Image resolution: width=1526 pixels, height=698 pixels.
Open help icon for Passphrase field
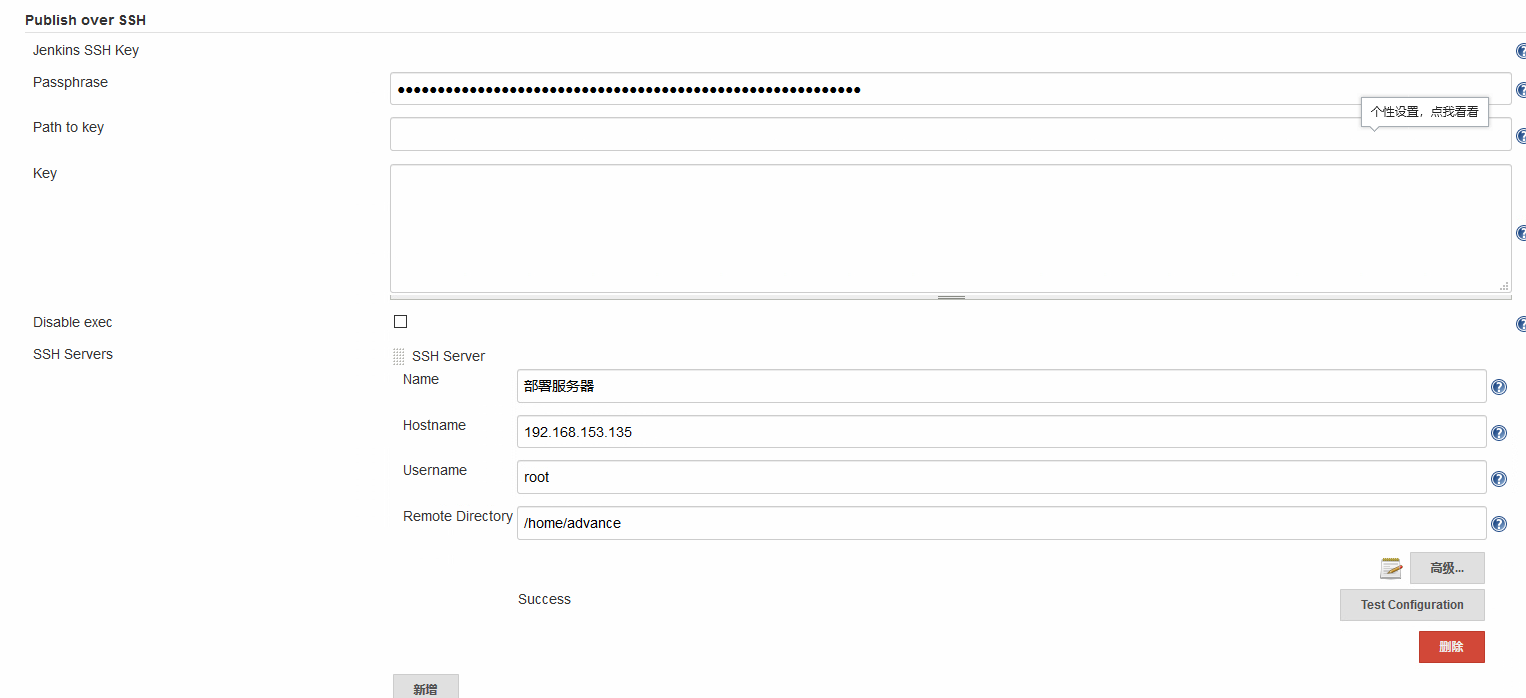coord(1521,89)
